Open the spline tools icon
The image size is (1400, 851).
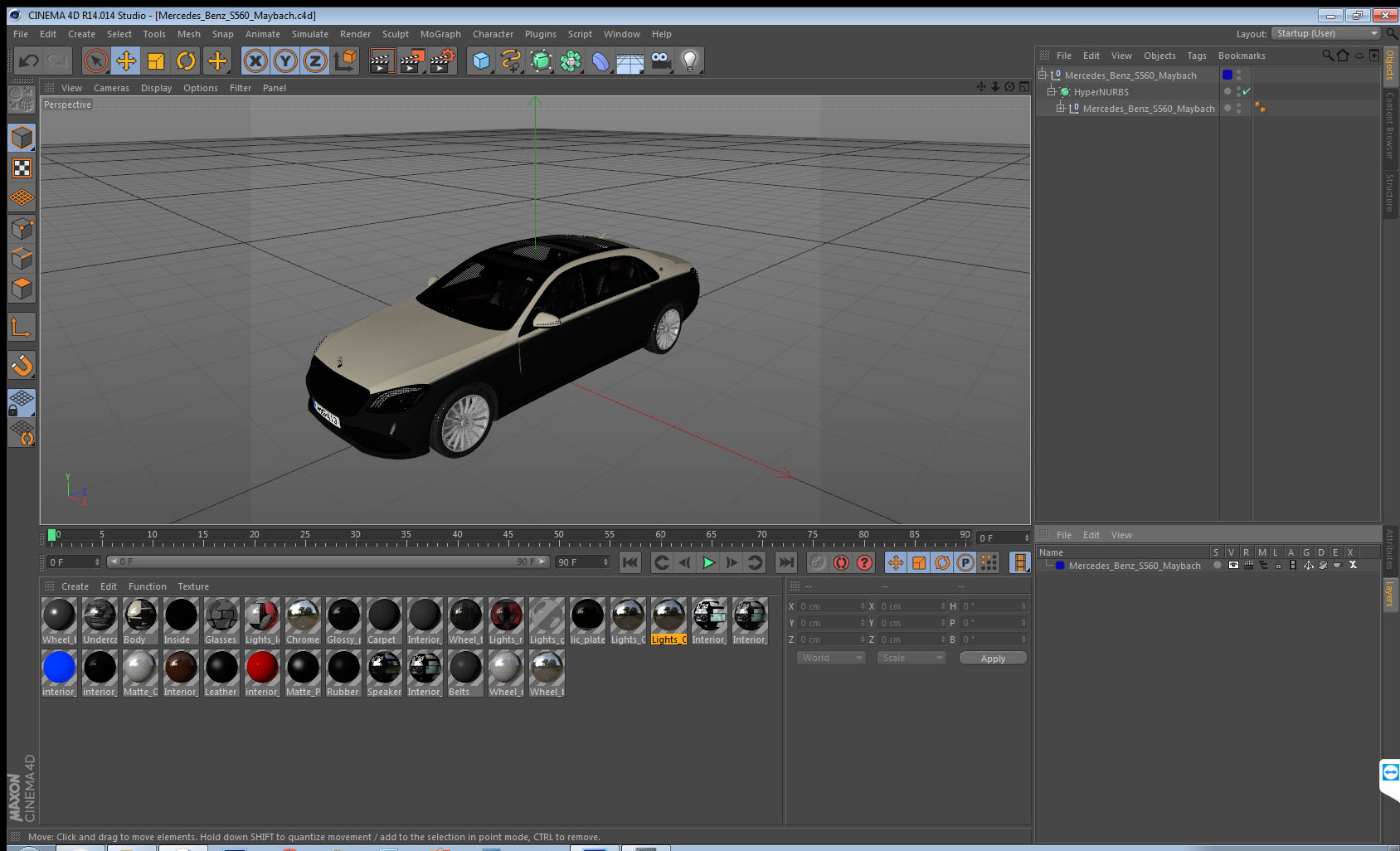tap(511, 61)
